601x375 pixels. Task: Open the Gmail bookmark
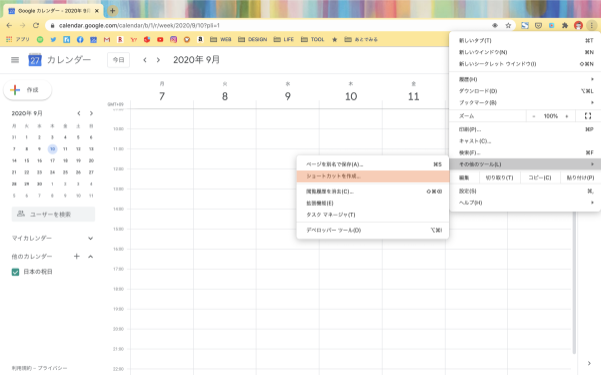[107, 39]
